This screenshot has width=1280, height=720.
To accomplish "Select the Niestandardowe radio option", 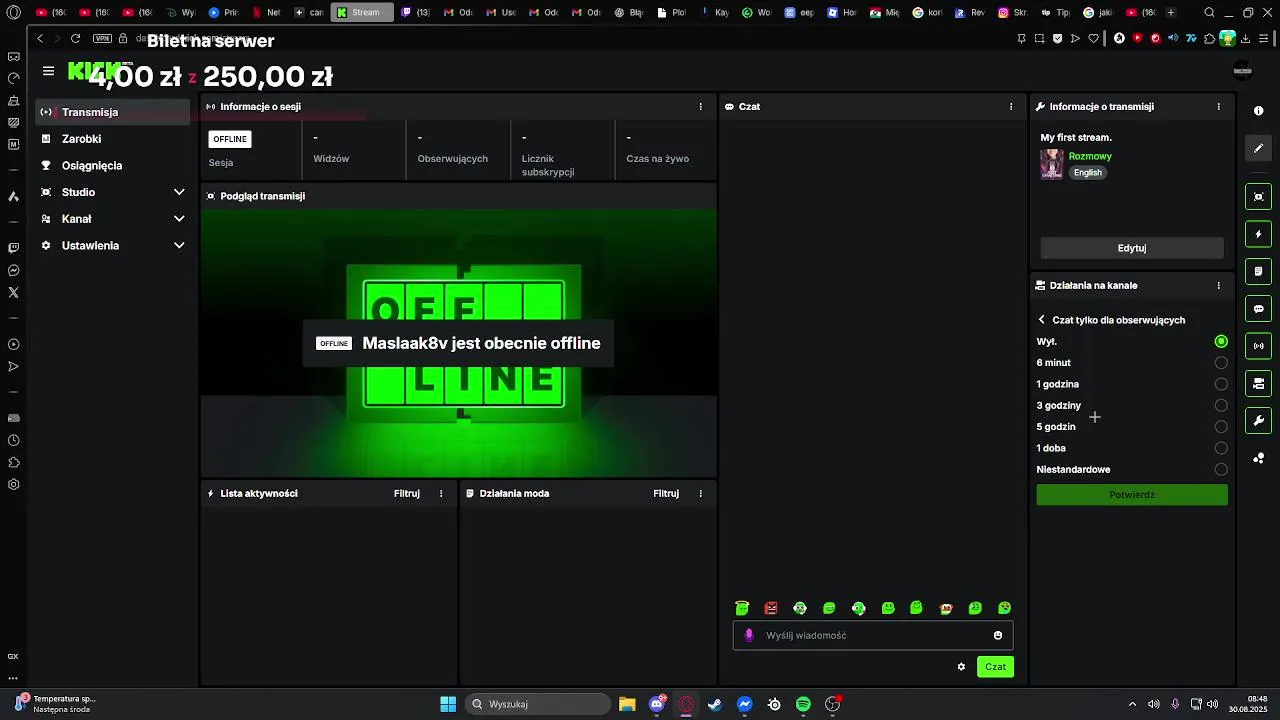I will [1221, 469].
